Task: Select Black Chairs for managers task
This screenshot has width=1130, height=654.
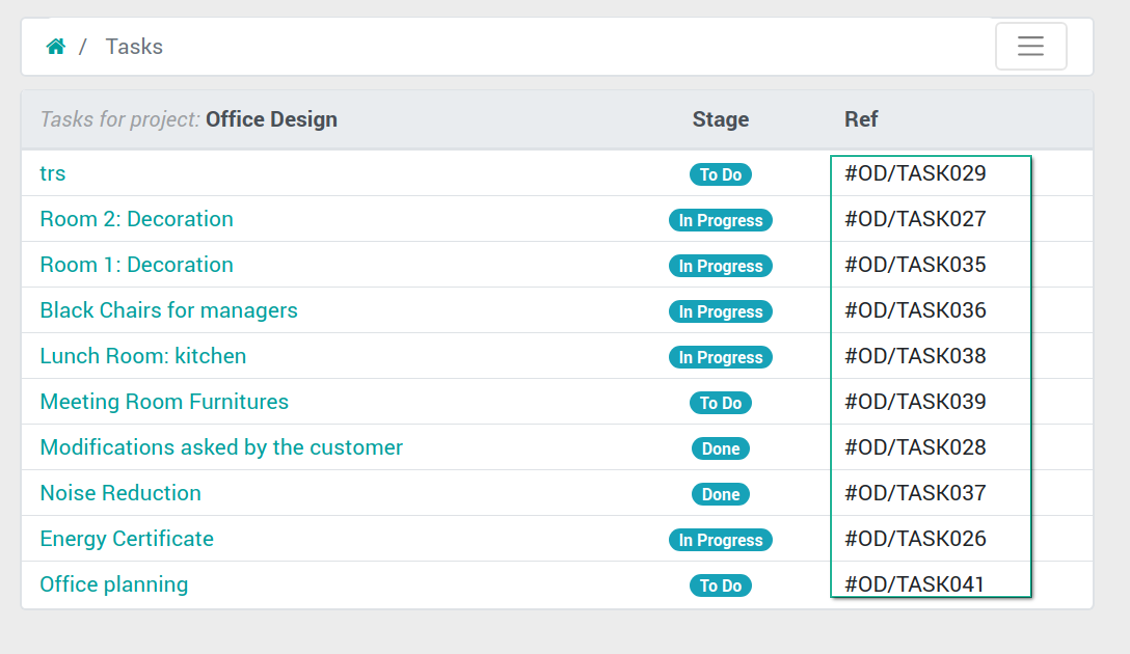Action: [169, 310]
